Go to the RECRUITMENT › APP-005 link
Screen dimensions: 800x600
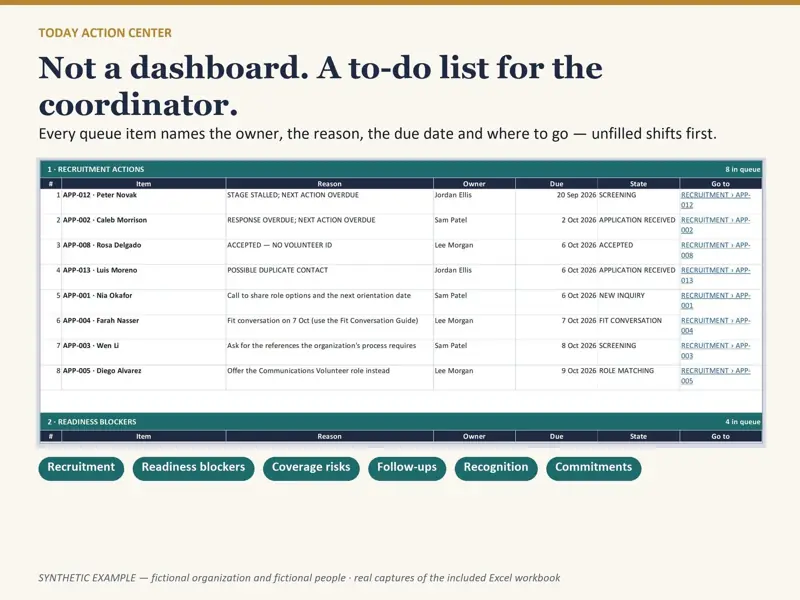(x=715, y=376)
